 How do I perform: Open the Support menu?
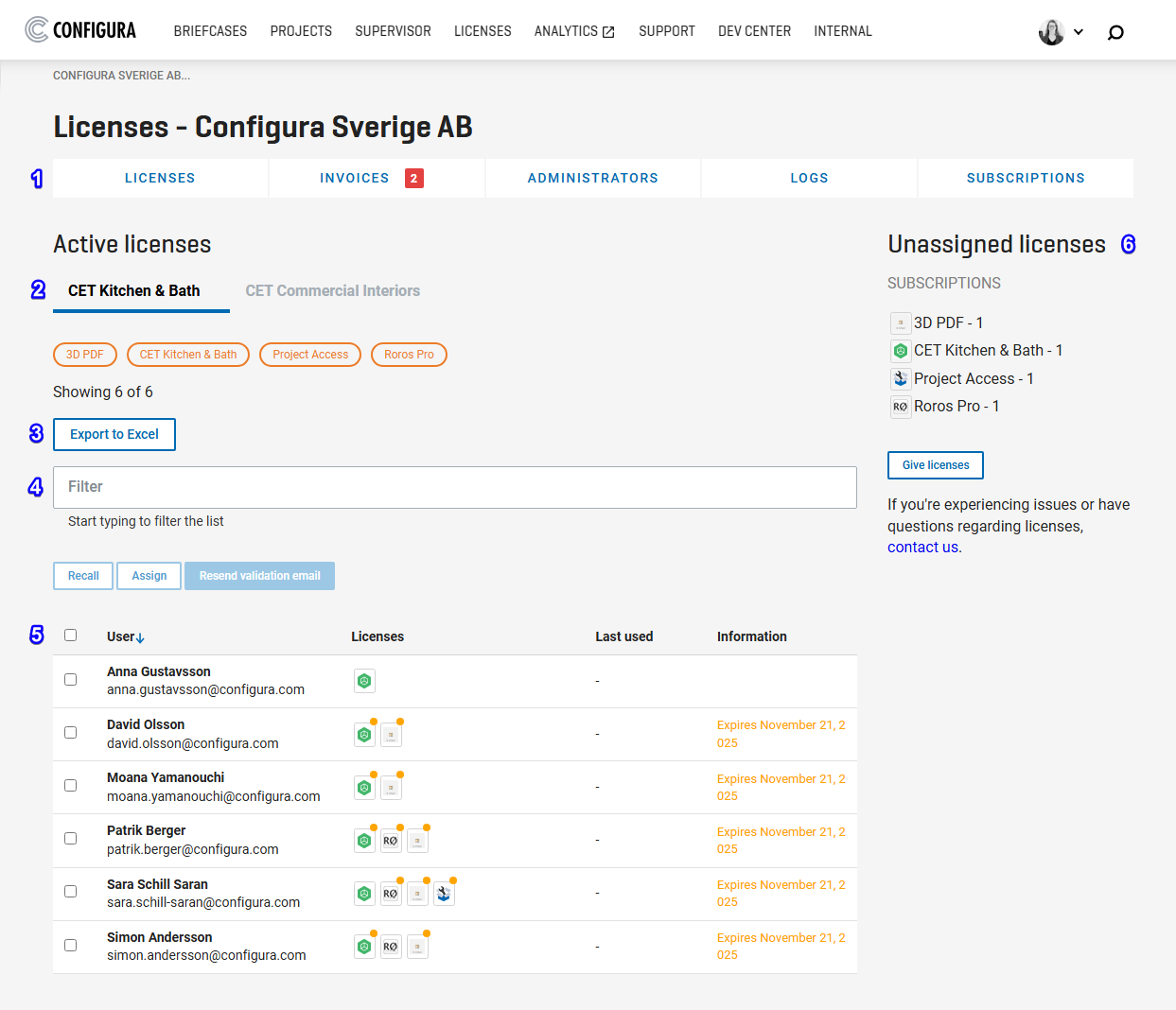tap(667, 31)
